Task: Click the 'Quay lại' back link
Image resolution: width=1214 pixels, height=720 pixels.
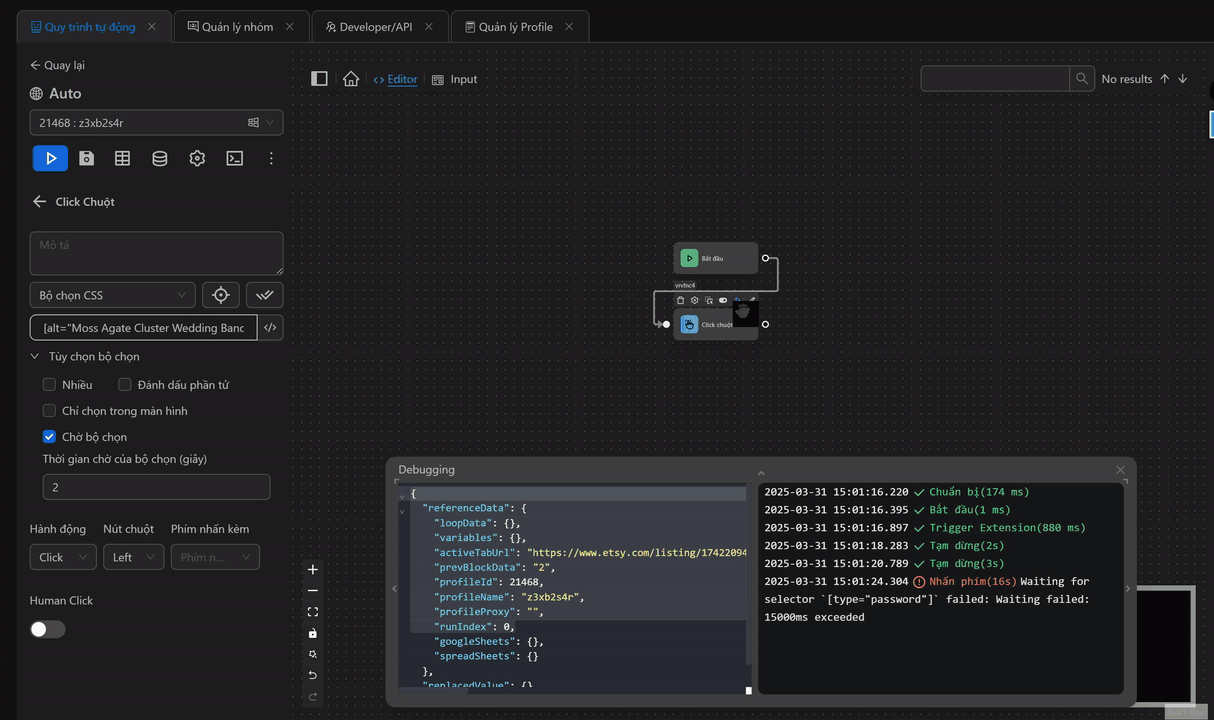Action: (x=58, y=65)
